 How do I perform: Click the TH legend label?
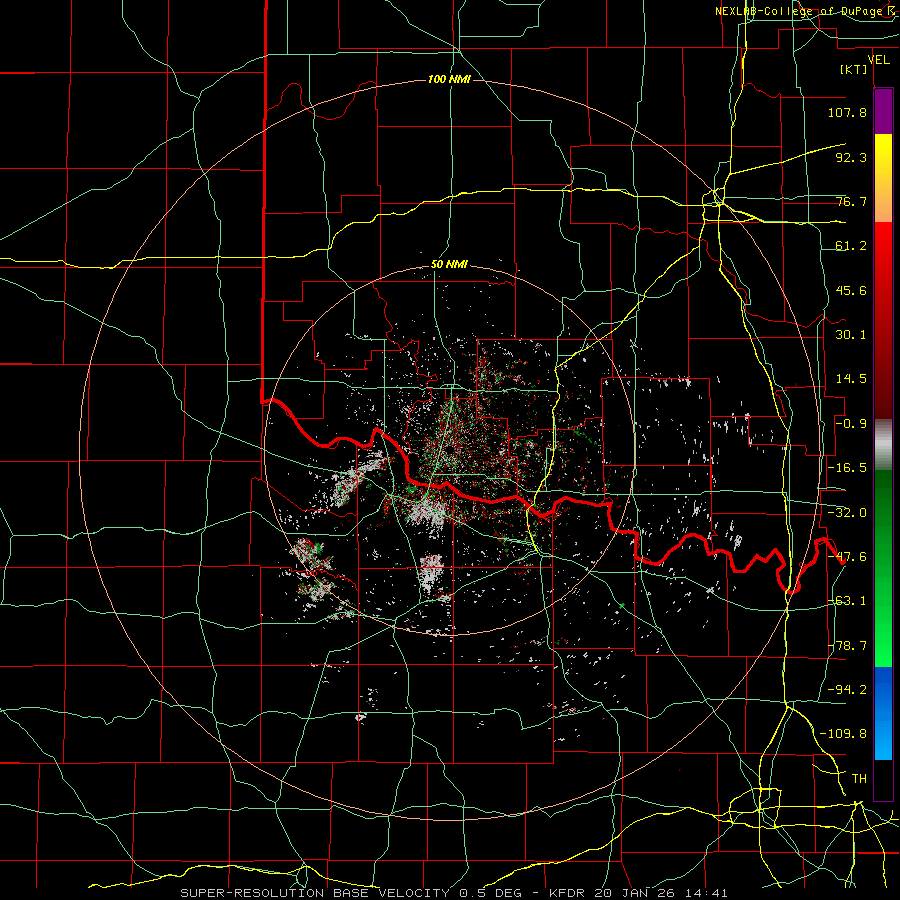coord(859,779)
